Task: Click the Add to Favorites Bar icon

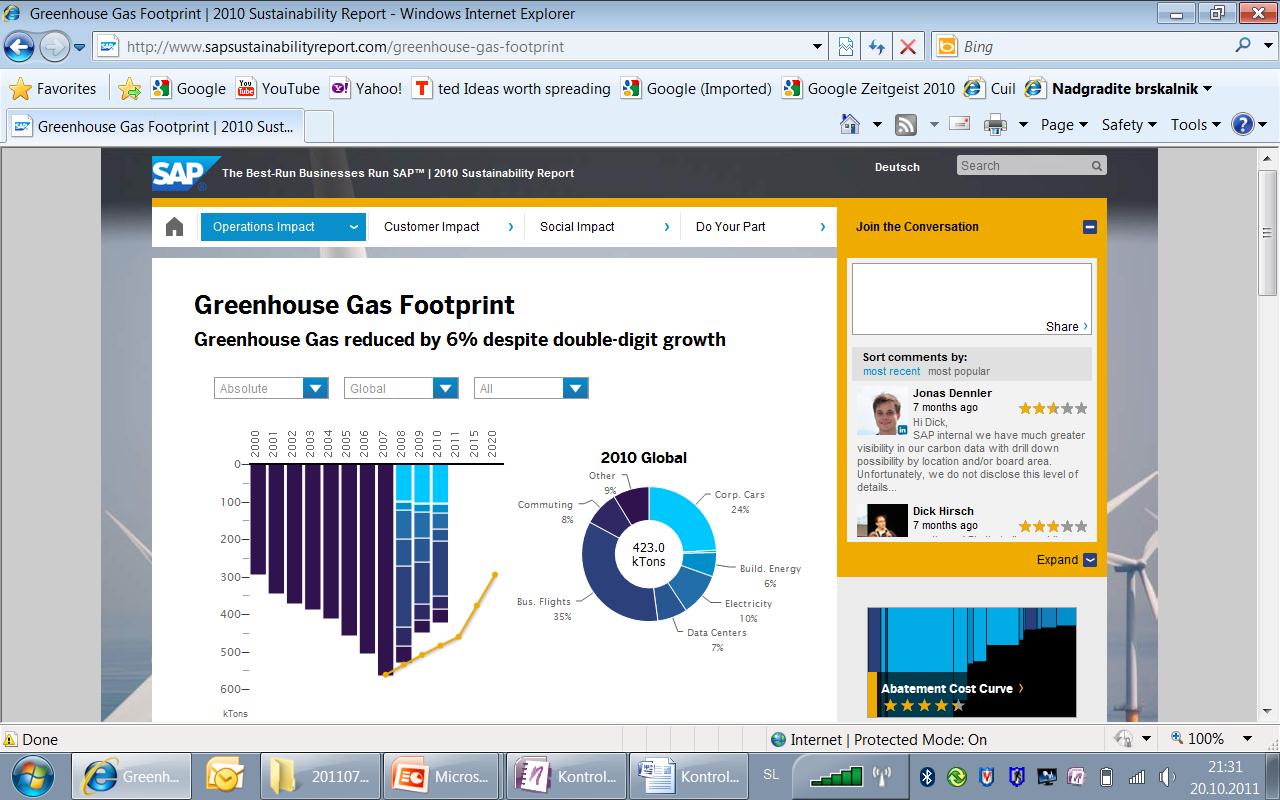Action: pos(129,89)
